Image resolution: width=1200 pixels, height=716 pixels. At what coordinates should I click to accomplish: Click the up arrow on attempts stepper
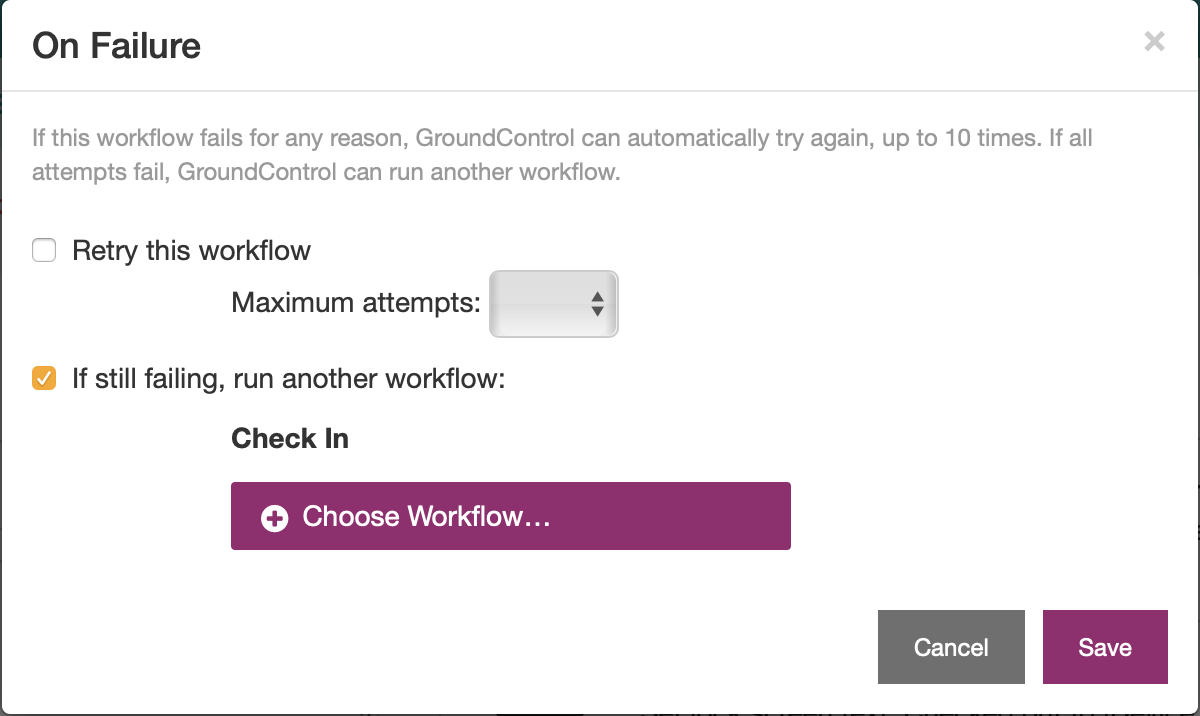click(x=597, y=297)
